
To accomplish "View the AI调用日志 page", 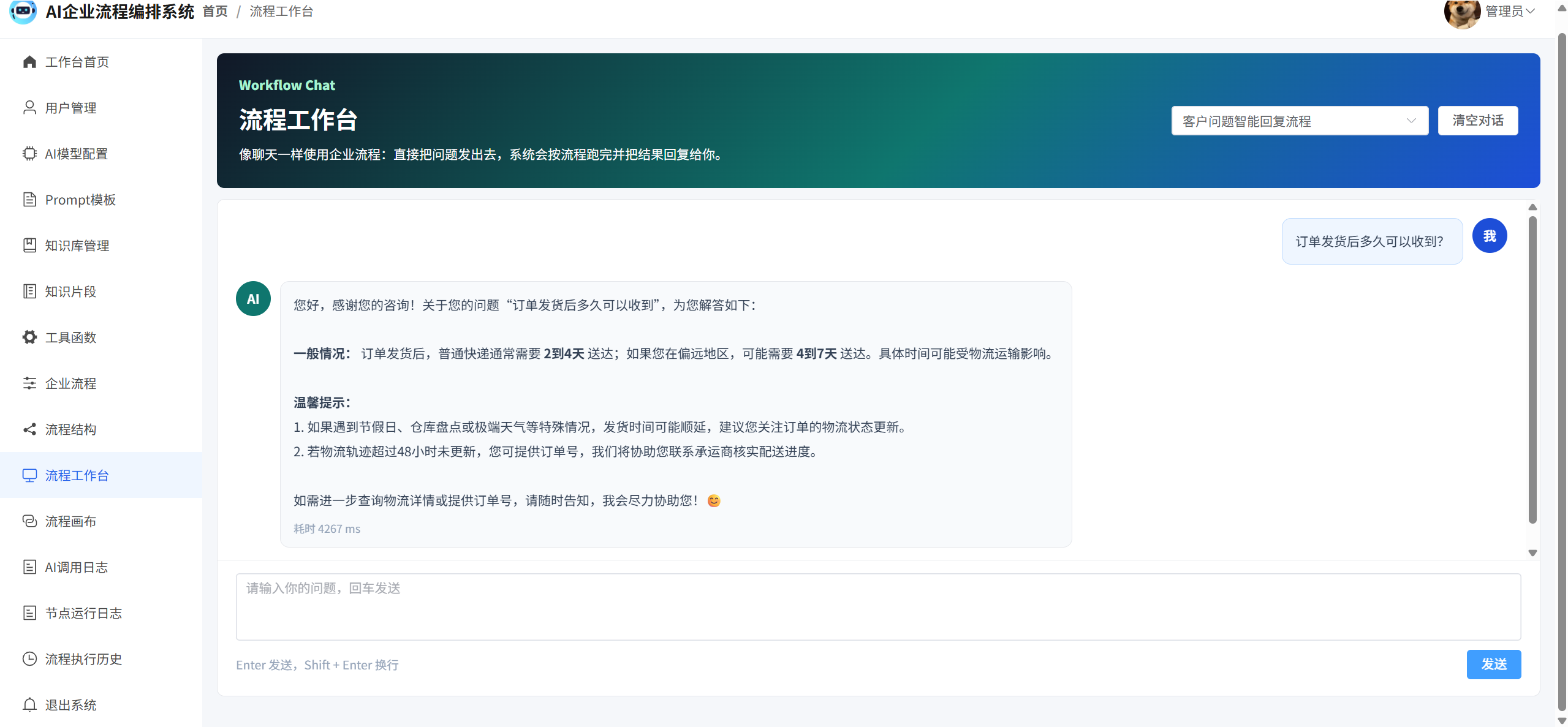I will [x=101, y=567].
